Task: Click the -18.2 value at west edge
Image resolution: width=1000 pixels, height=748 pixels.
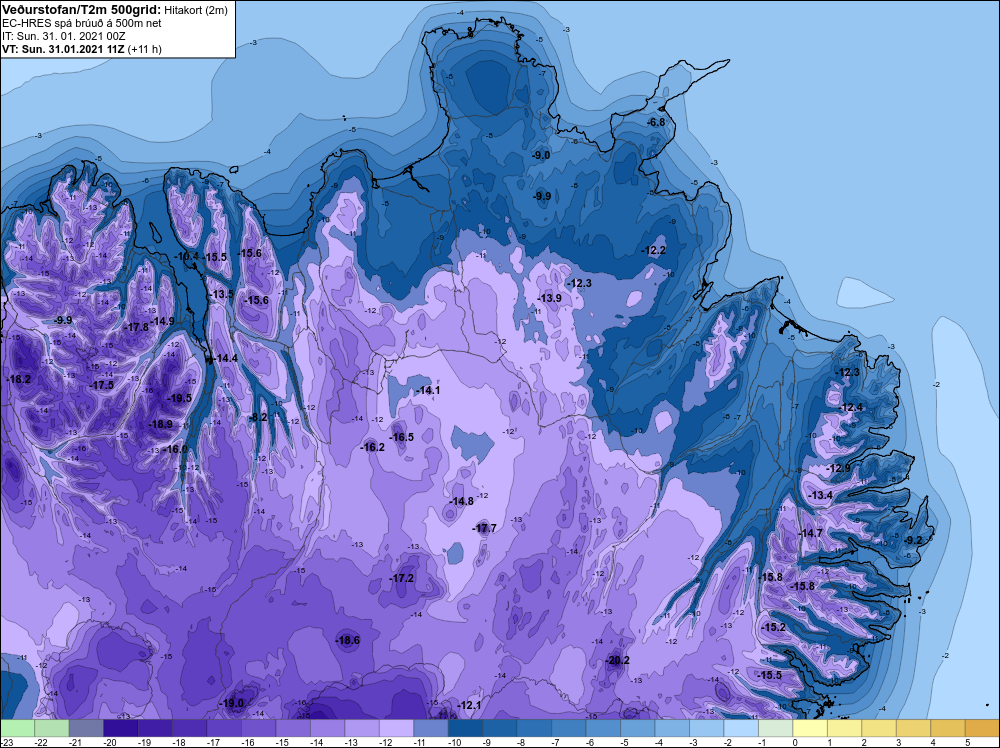Action: (x=19, y=379)
